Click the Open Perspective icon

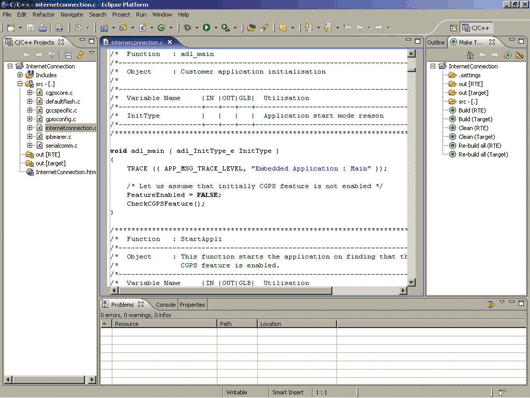[x=453, y=28]
